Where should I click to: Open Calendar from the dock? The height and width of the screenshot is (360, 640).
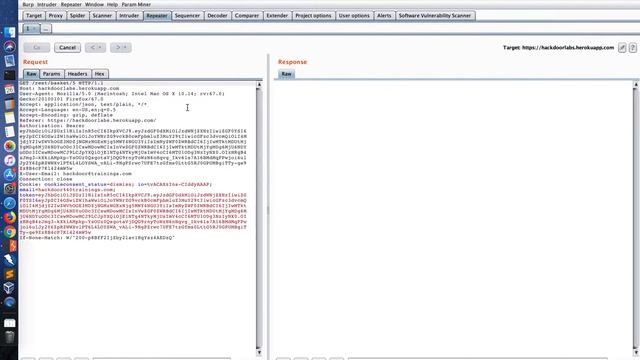click(x=9, y=89)
